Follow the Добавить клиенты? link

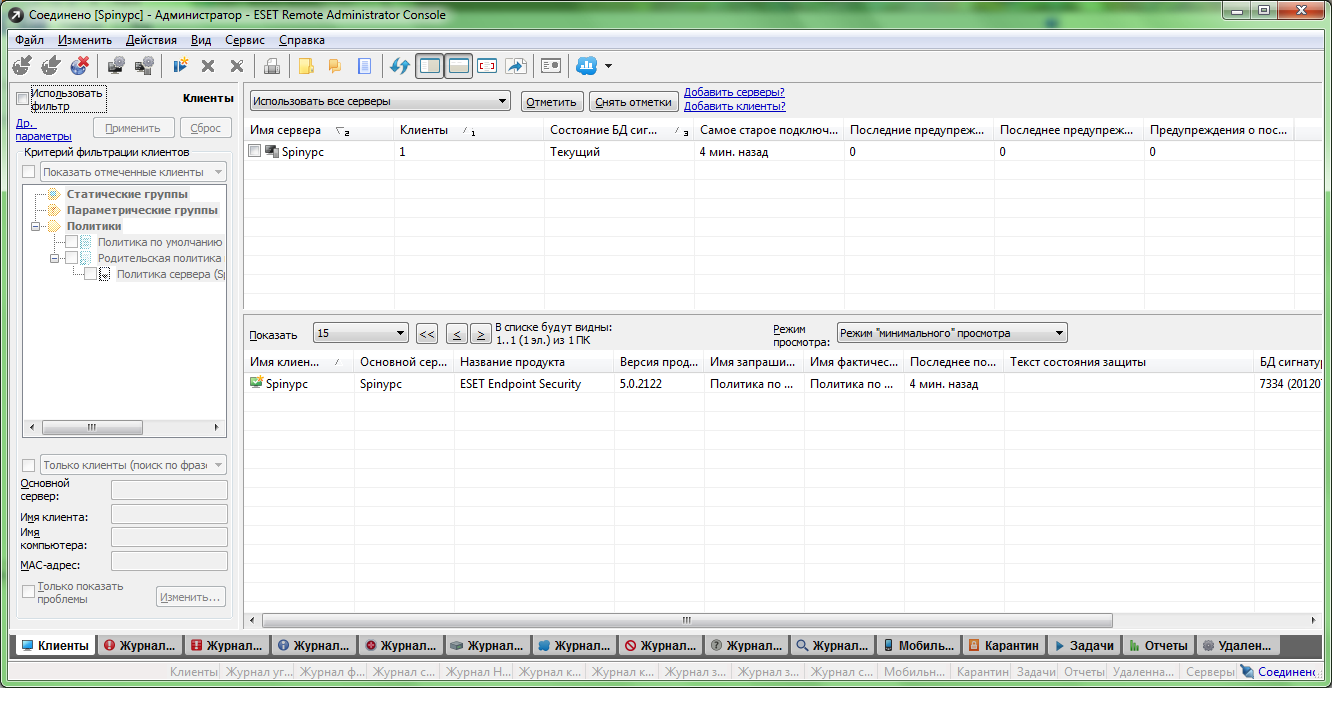[735, 106]
